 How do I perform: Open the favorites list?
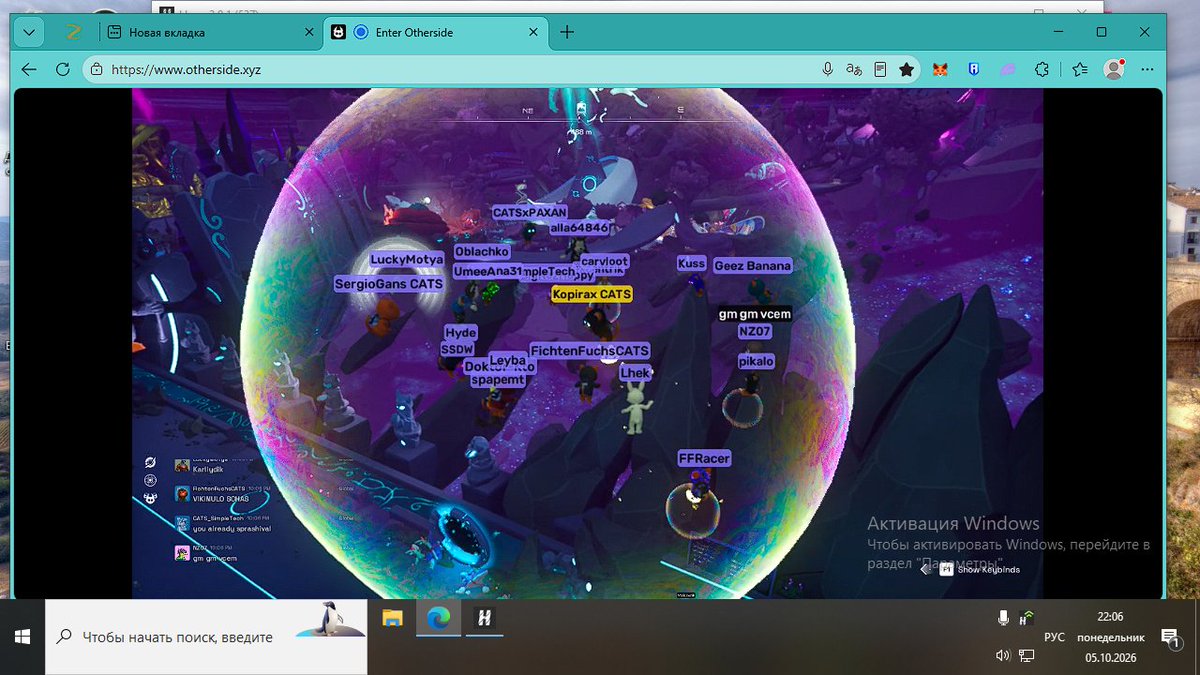coord(1080,70)
